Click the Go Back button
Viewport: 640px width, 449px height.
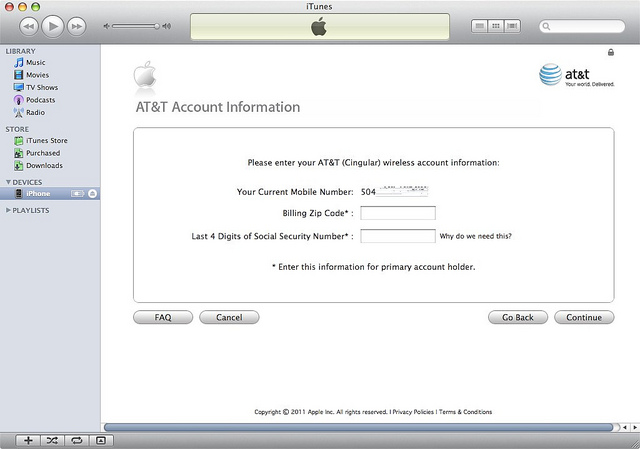pyautogui.click(x=518, y=317)
